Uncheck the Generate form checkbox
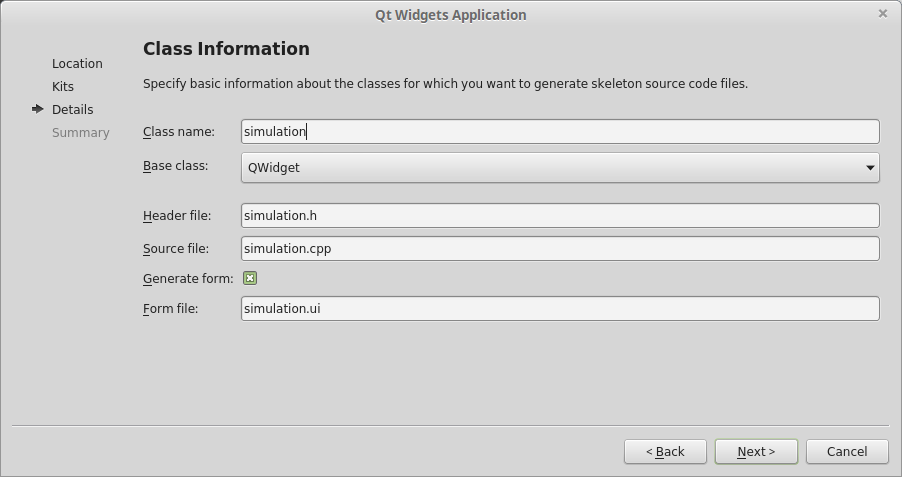Viewport: 902px width, 477px height. [250, 278]
